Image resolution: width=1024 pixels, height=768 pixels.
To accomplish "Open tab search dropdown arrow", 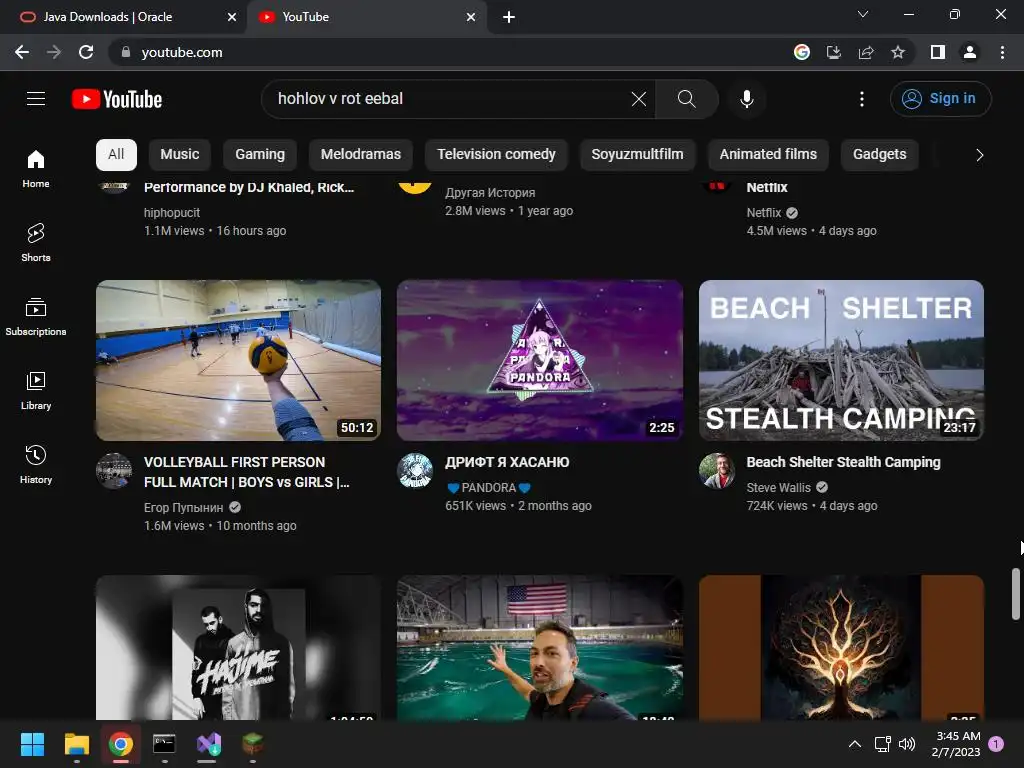I will click(x=863, y=14).
